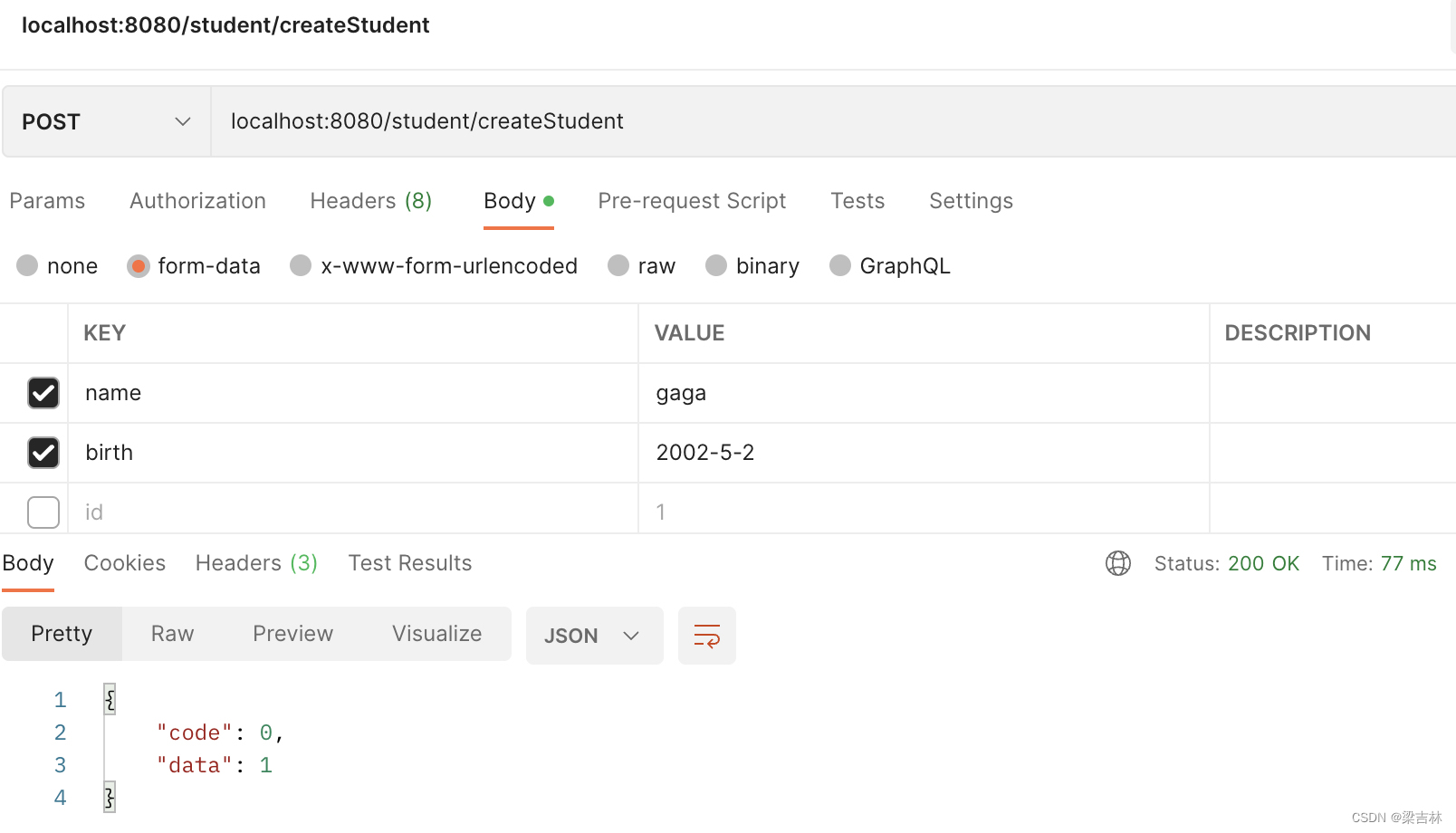Uncheck the birth row checkbox

pyautogui.click(x=43, y=453)
